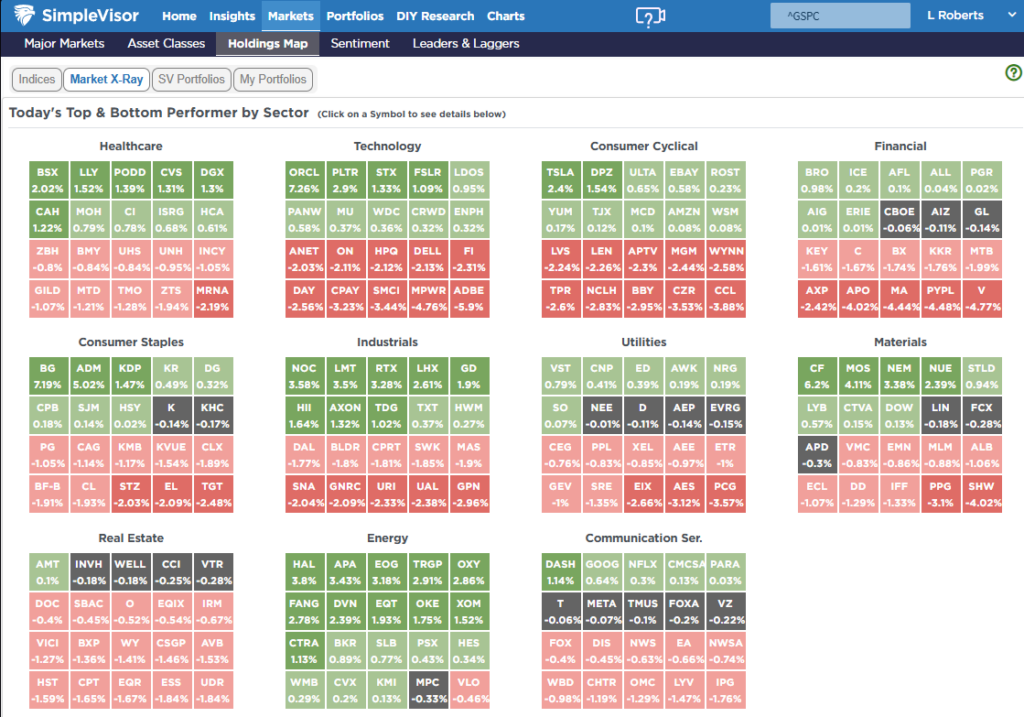Select the CCL tile in Consumer Cyclical
The height and width of the screenshot is (717, 1024).
point(725,298)
